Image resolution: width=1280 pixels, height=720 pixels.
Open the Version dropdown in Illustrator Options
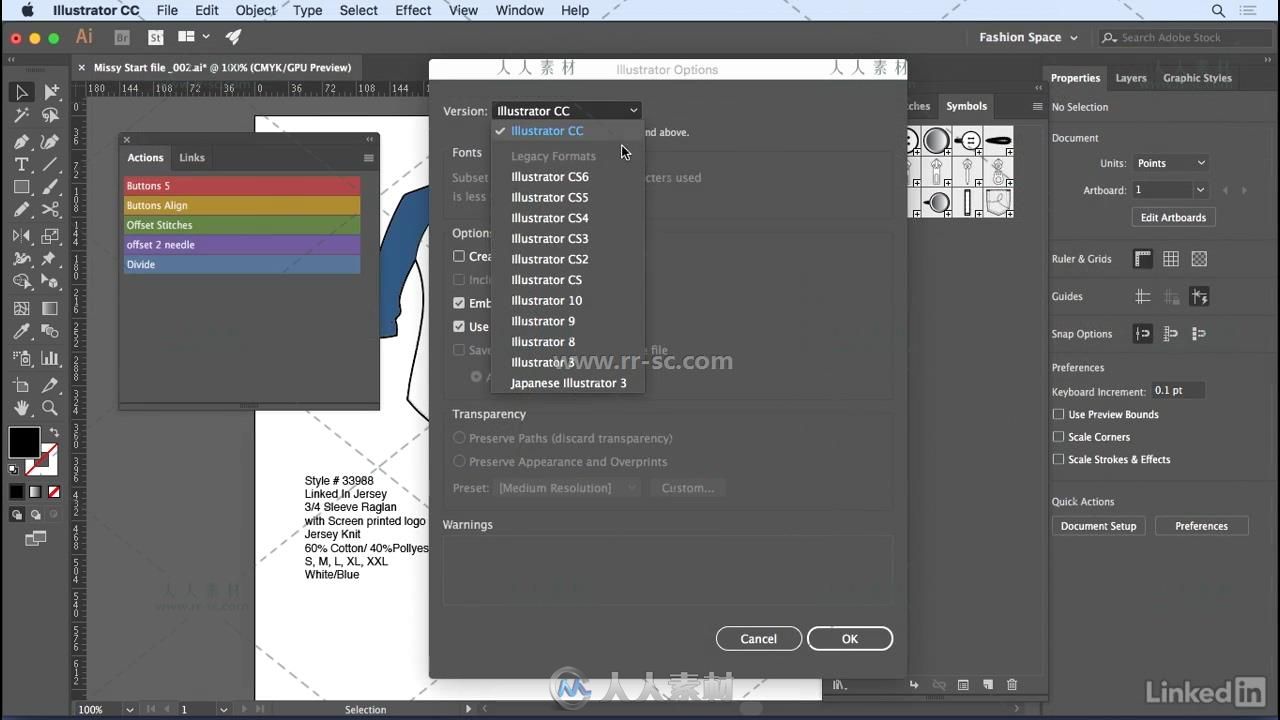click(566, 111)
